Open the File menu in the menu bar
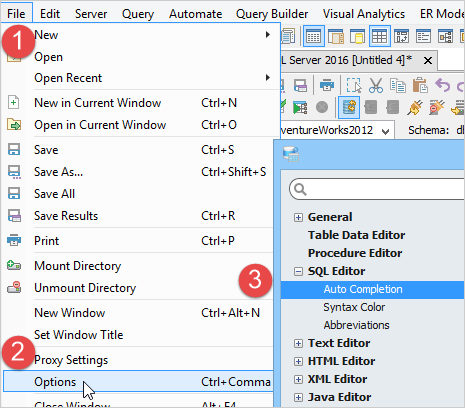 [16, 14]
